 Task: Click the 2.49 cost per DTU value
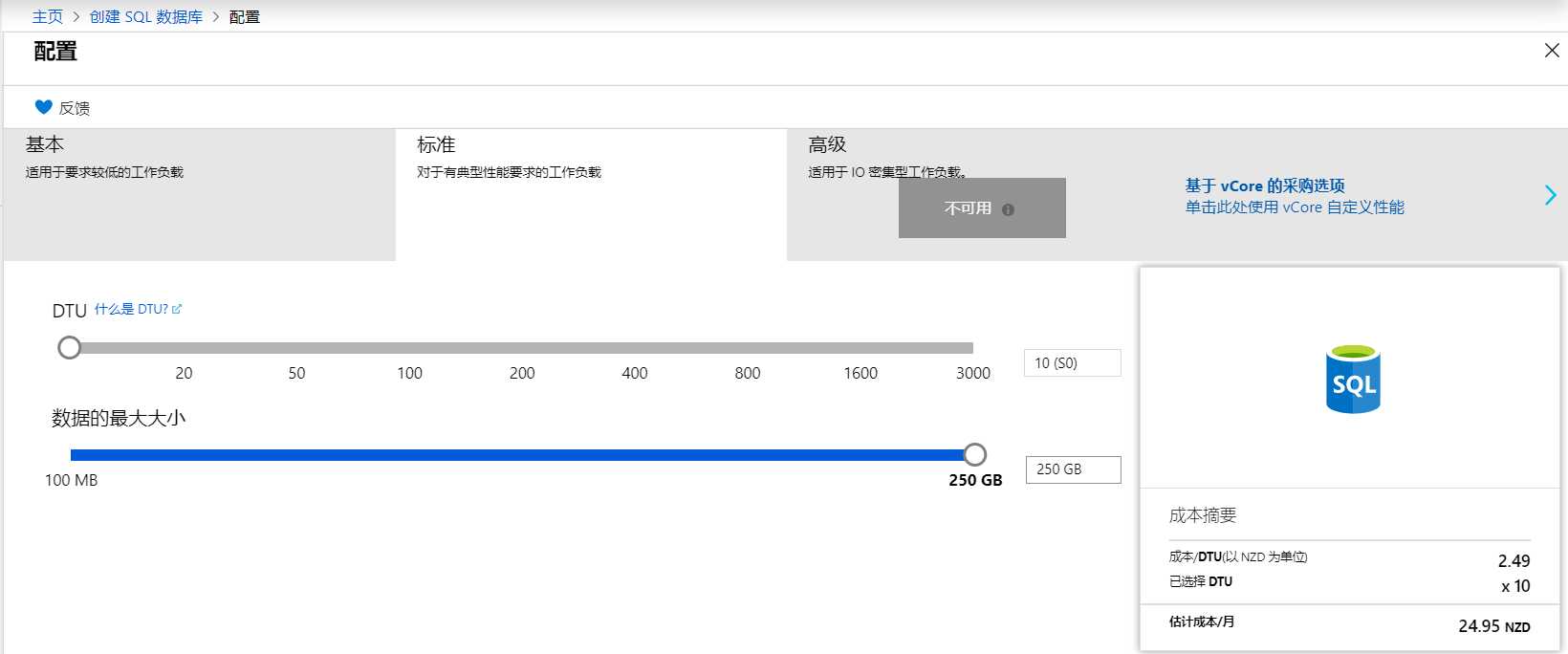[1514, 561]
